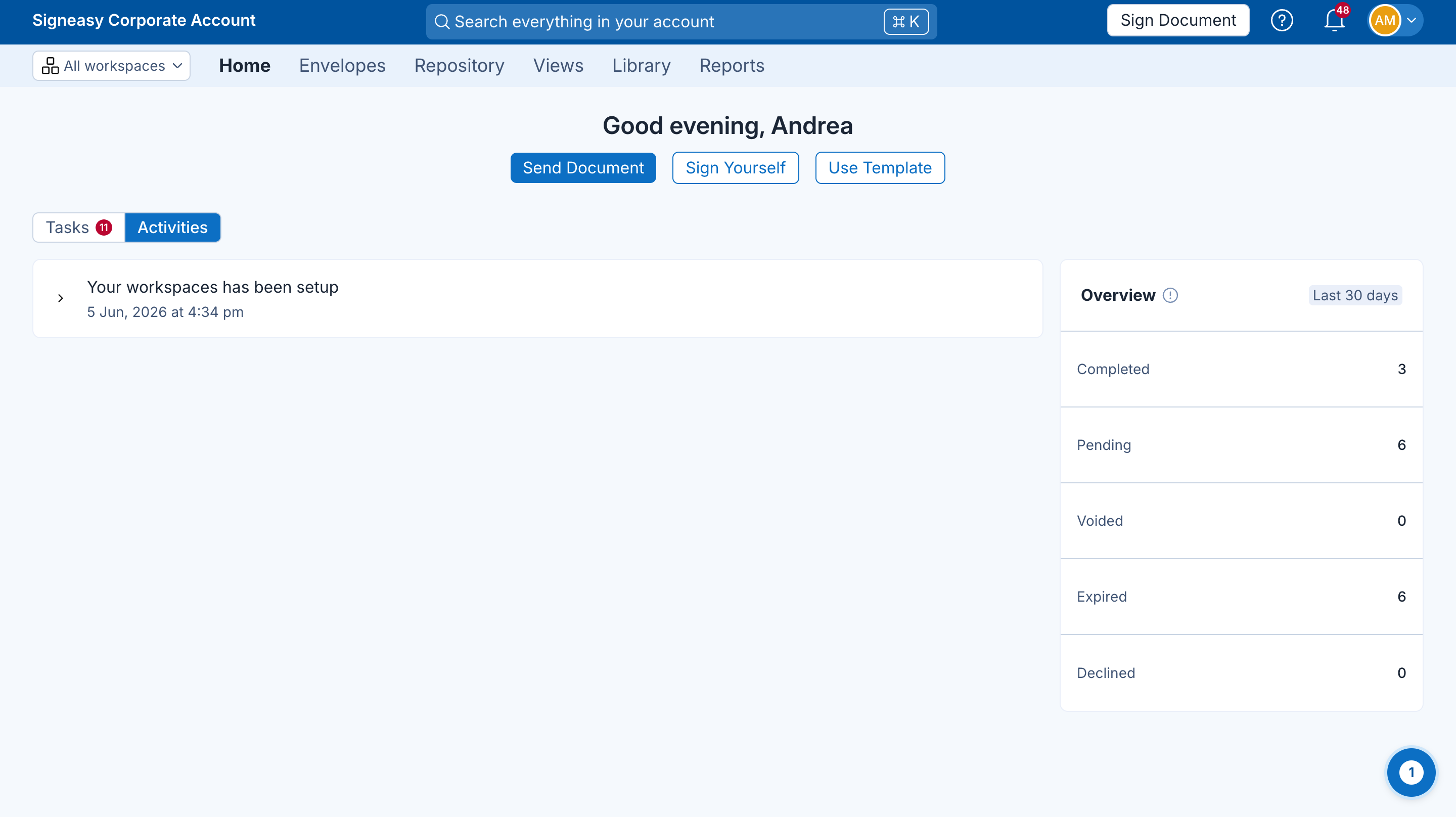This screenshot has height=817, width=1456.
Task: Expand the account menu chevron
Action: pos(1412,21)
